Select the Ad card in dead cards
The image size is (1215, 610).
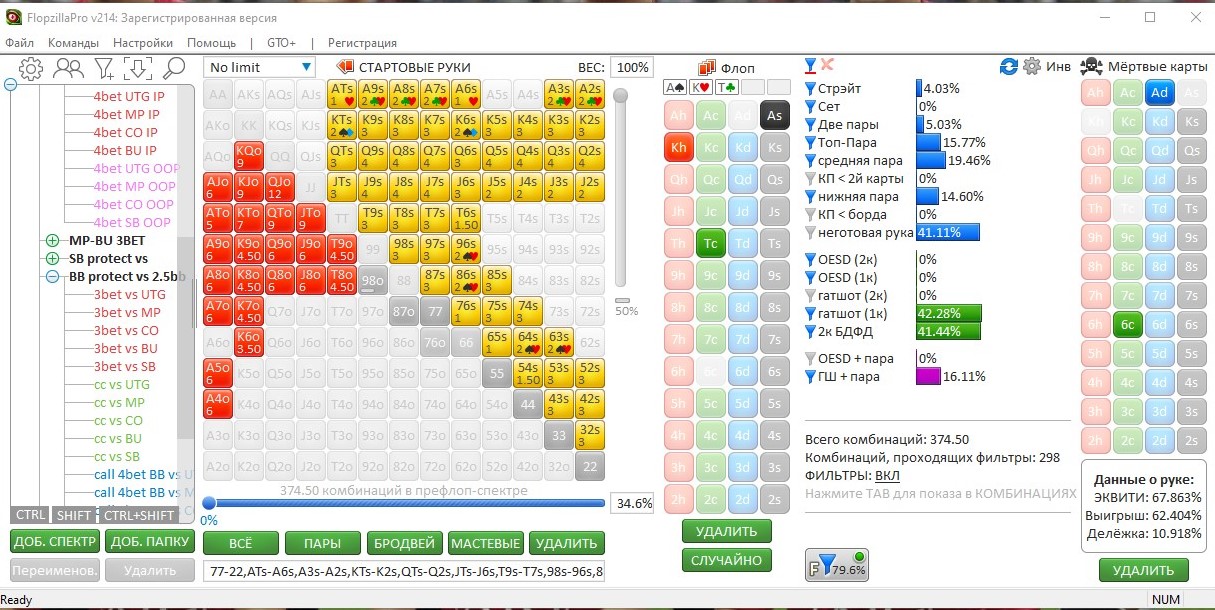coord(1159,93)
